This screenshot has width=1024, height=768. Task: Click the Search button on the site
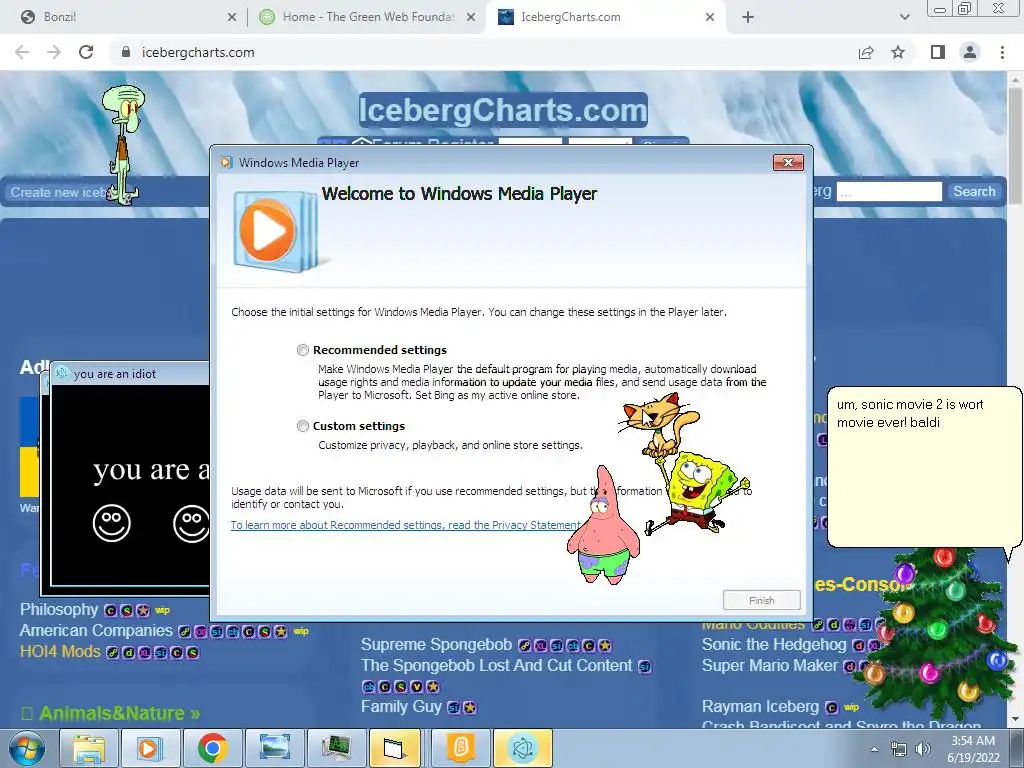[974, 191]
